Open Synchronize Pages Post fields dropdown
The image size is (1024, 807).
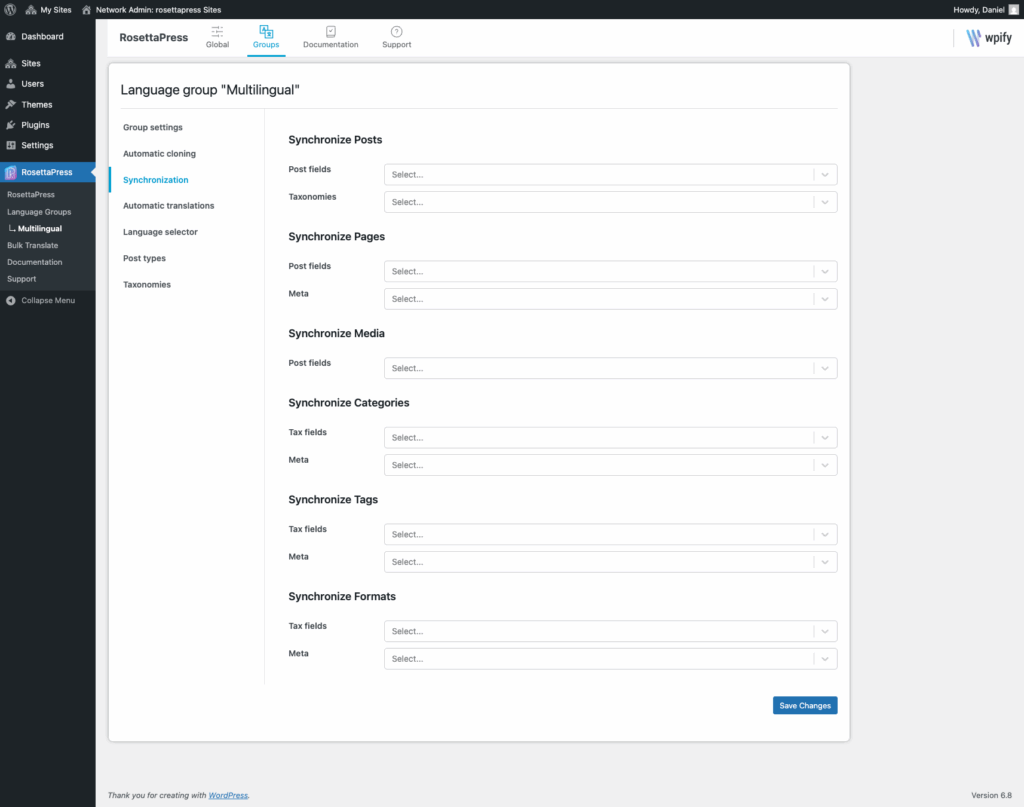600,271
